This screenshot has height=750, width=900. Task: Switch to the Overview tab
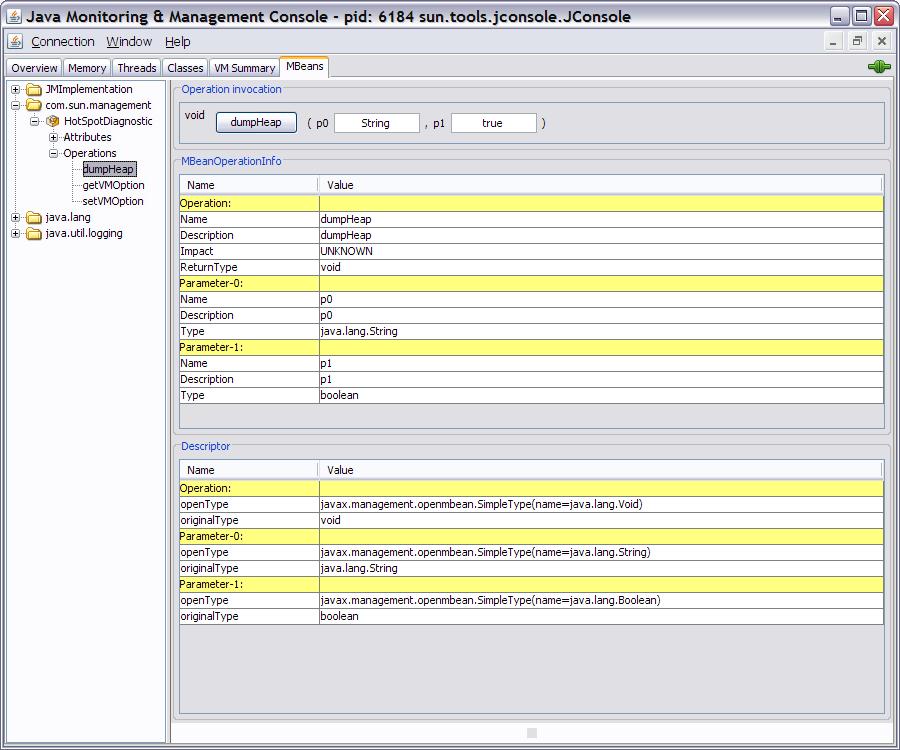pyautogui.click(x=34, y=68)
